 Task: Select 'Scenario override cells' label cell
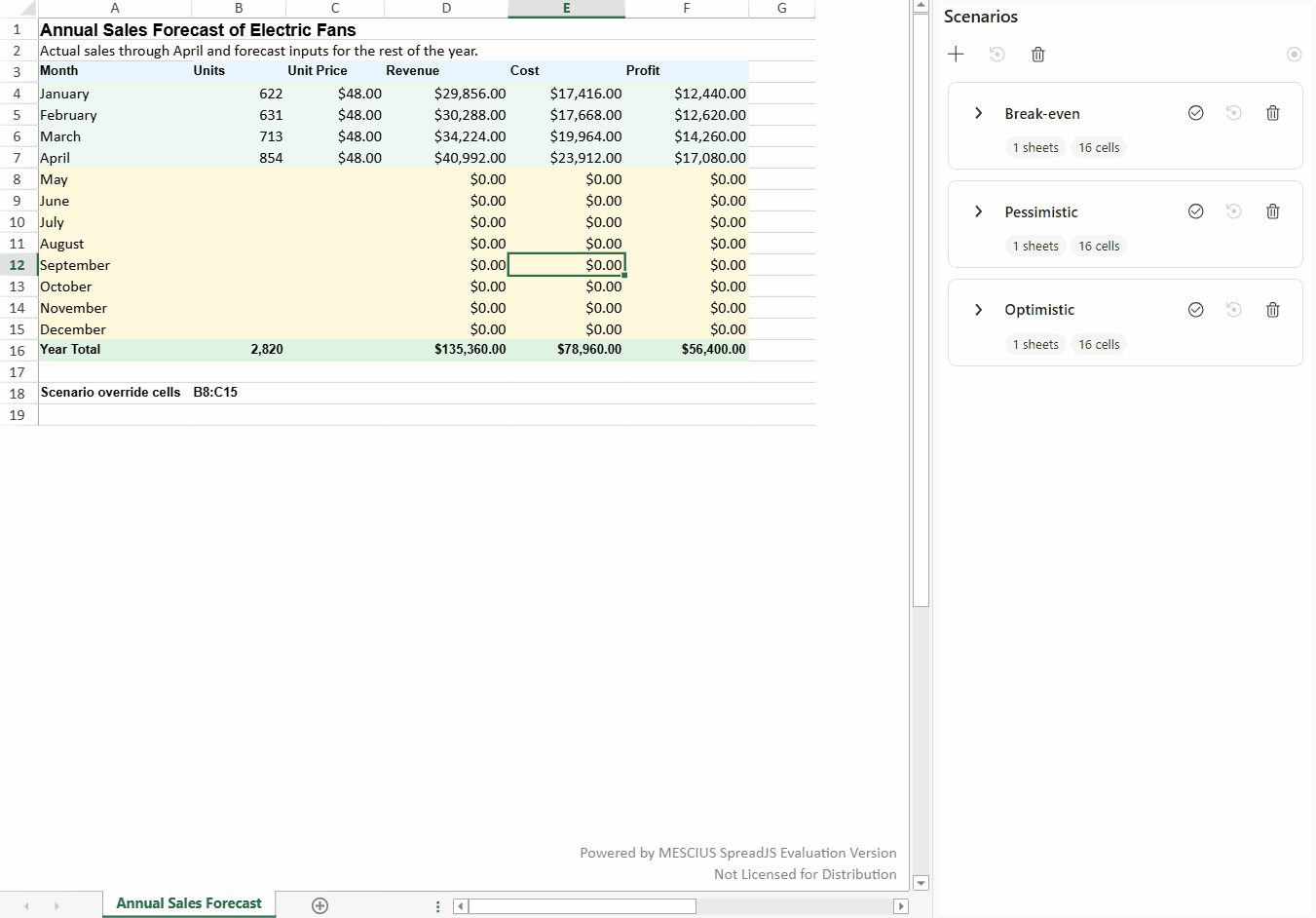pos(115,393)
